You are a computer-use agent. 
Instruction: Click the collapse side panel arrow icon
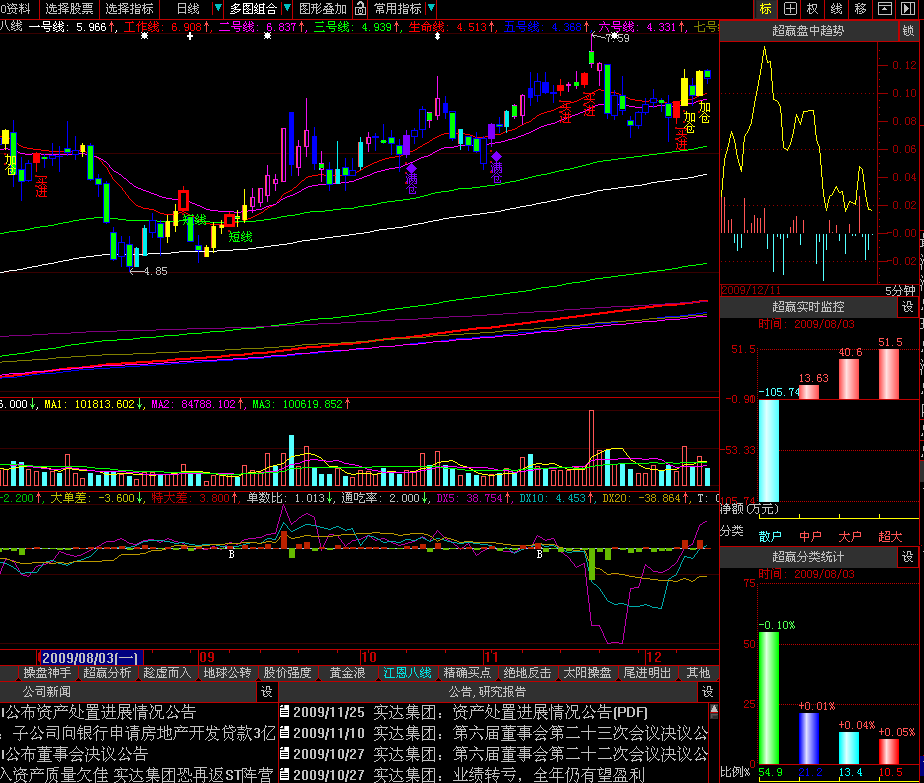[908, 9]
